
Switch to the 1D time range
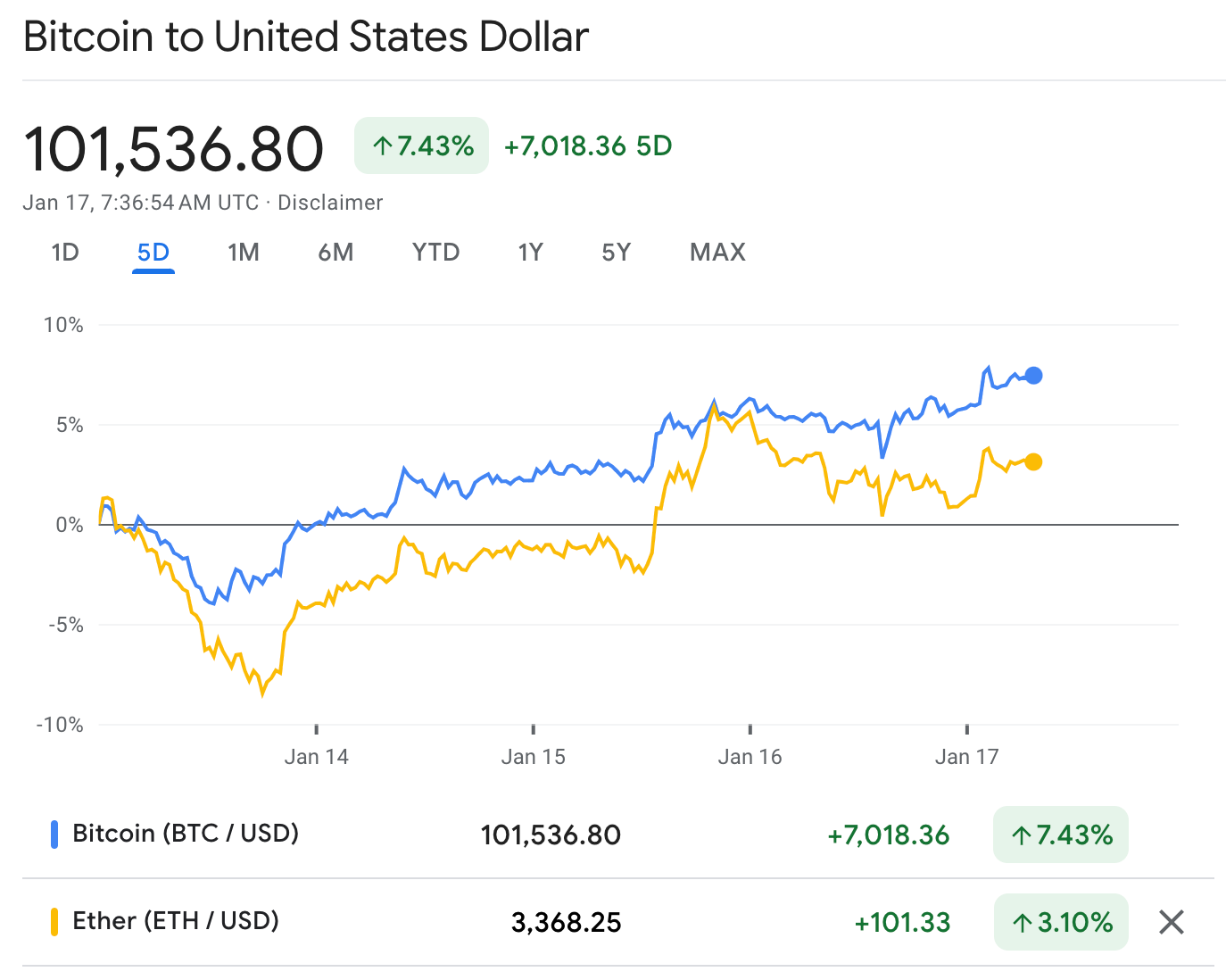[65, 253]
